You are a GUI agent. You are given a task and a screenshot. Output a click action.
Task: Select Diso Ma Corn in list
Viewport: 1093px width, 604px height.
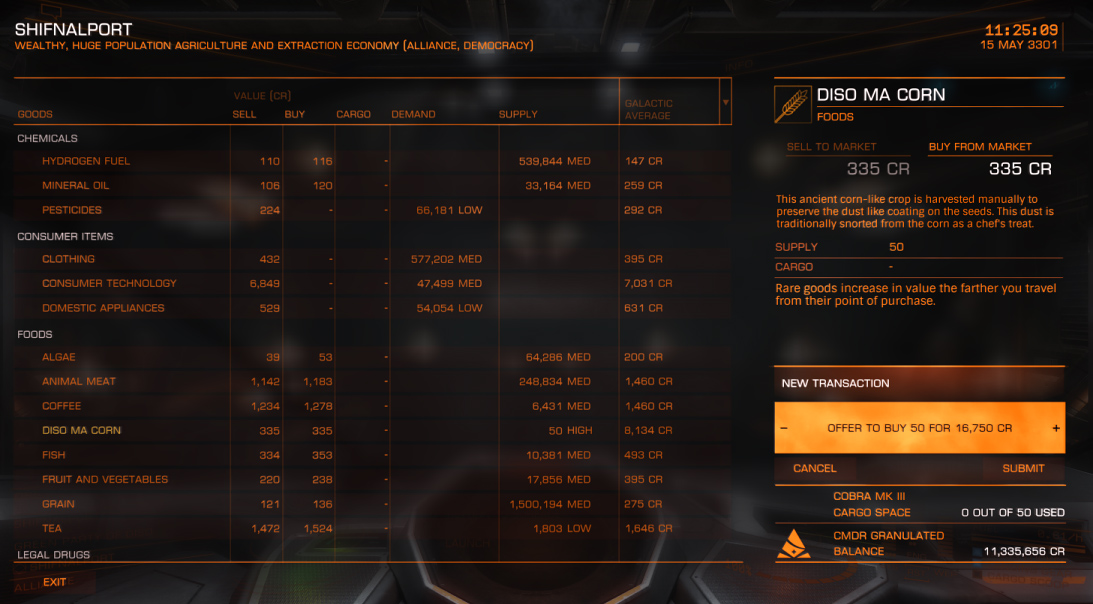[372, 430]
